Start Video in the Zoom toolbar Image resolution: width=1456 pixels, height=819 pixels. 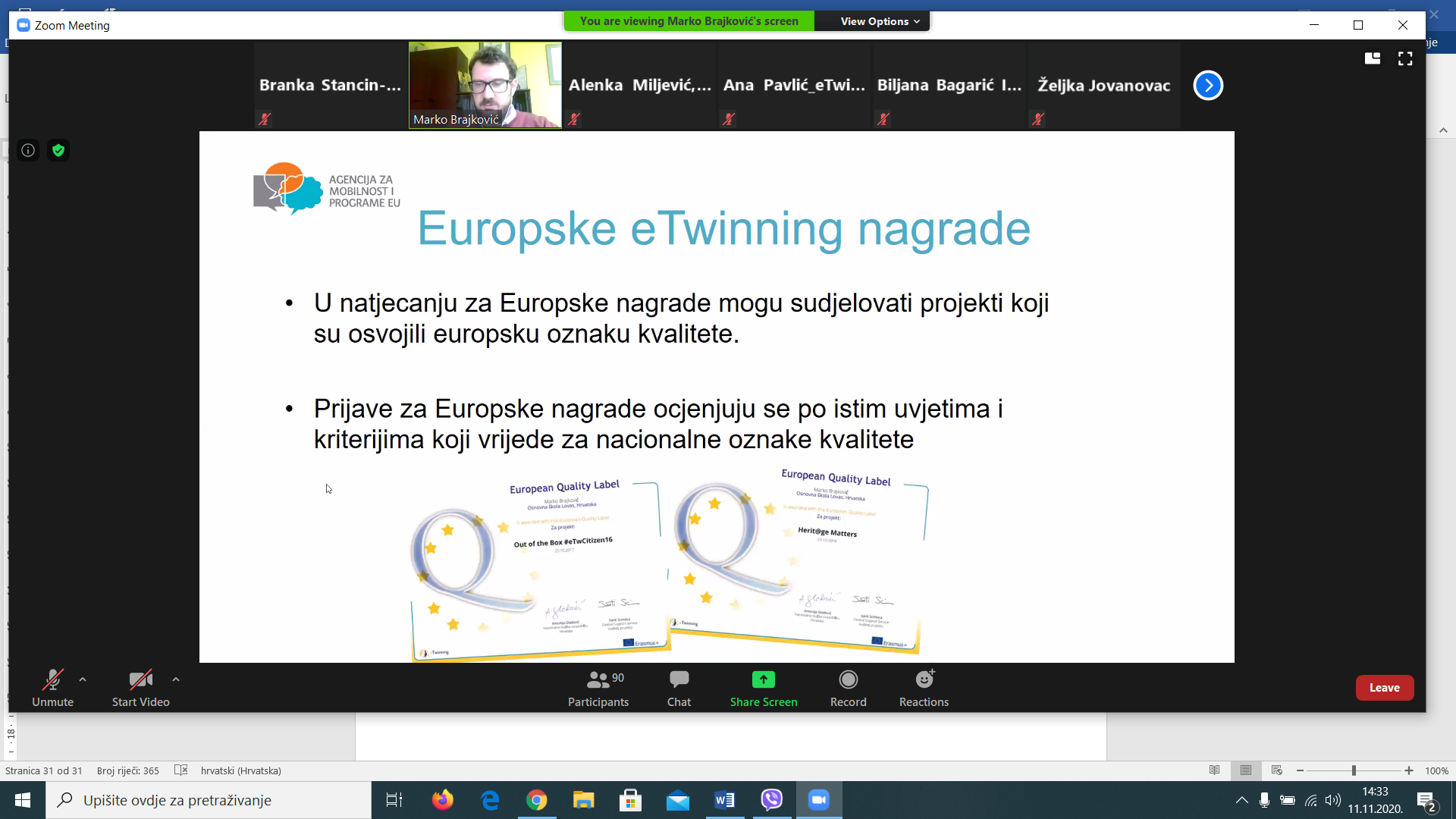(x=141, y=688)
